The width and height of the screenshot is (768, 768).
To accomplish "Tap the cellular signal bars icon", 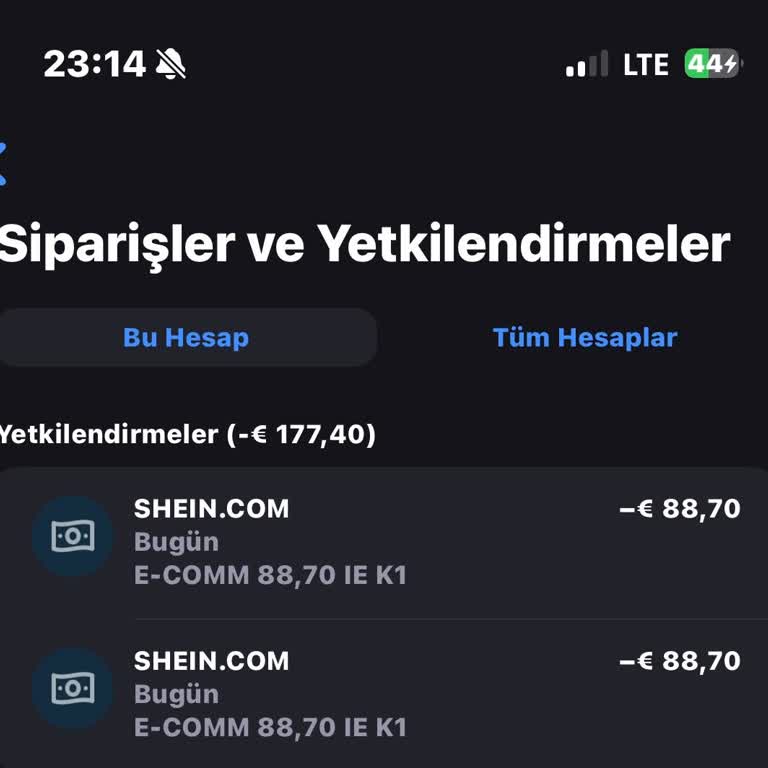I will tap(587, 65).
